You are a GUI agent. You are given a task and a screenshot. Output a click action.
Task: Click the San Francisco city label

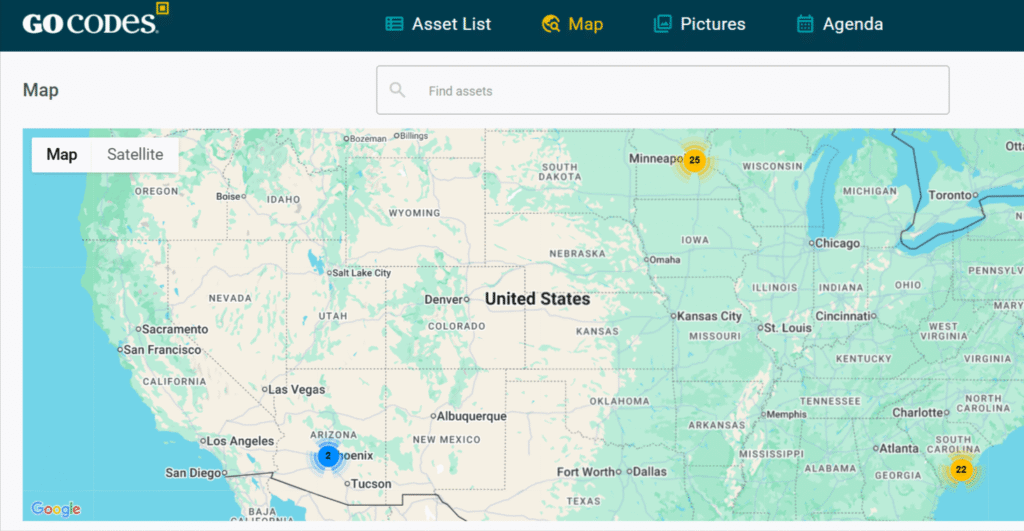point(163,350)
